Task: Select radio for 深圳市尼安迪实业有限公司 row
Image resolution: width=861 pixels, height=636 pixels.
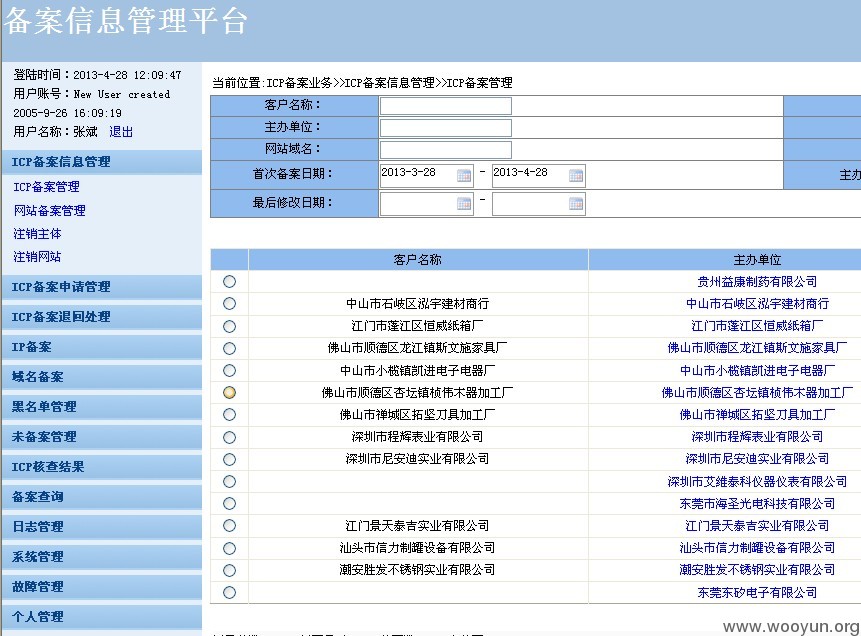Action: (230, 459)
